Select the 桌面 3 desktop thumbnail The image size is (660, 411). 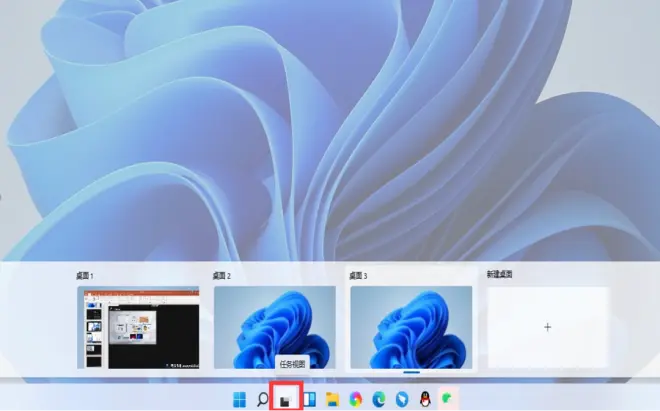(411, 327)
